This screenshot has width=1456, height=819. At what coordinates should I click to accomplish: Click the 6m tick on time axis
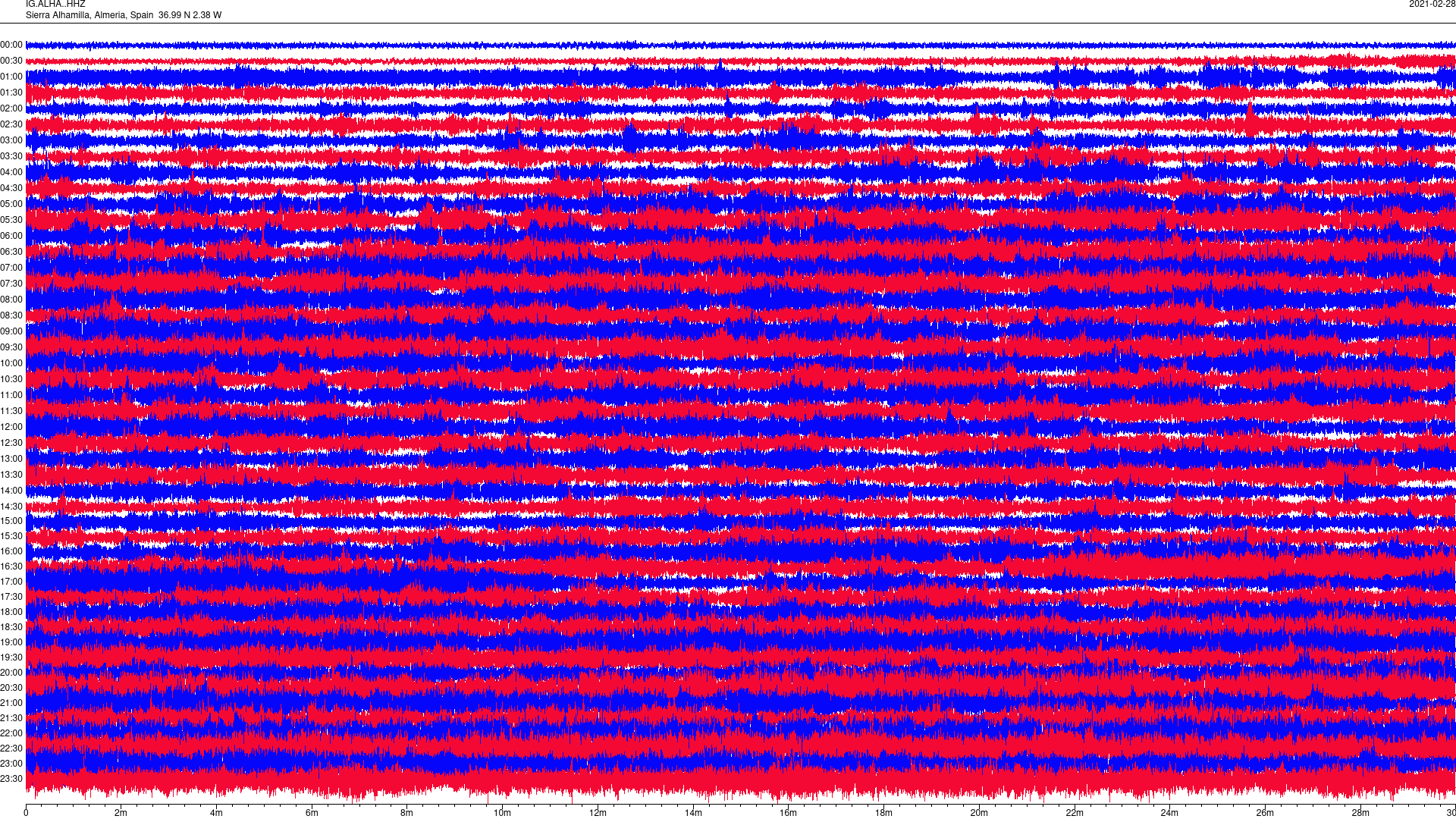pos(312,814)
